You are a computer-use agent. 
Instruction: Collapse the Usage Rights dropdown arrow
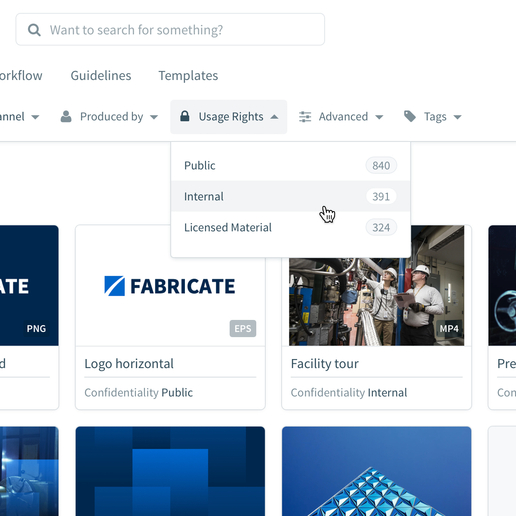[274, 117]
